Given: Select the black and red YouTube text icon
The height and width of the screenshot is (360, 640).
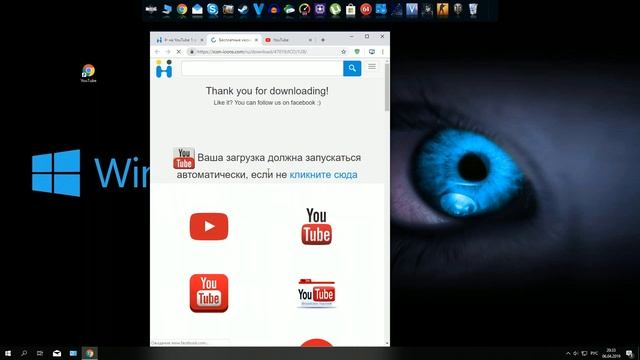Looking at the screenshot, I should pyautogui.click(x=316, y=227).
